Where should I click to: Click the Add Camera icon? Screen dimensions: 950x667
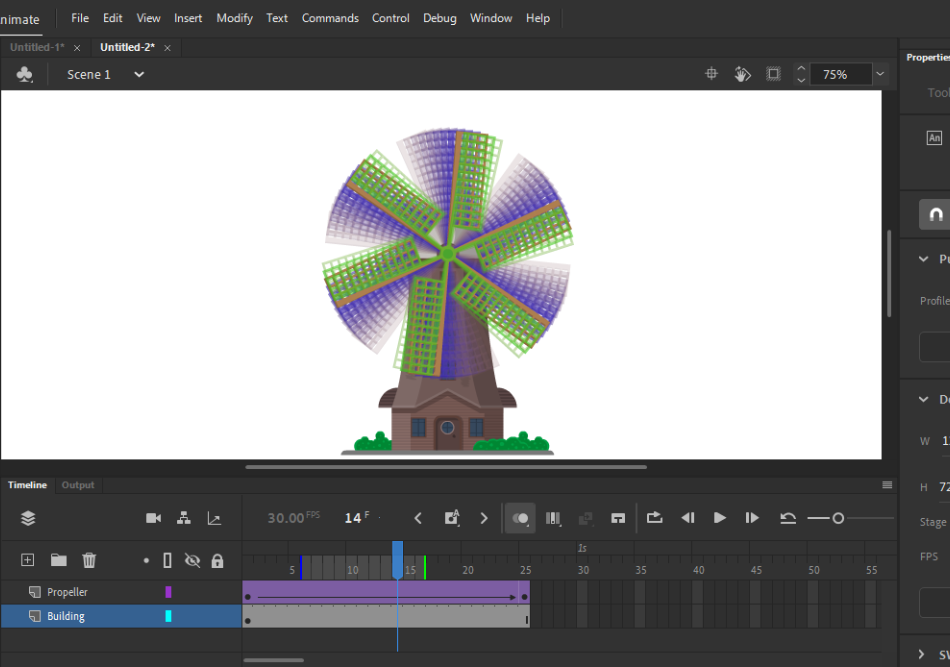153,519
